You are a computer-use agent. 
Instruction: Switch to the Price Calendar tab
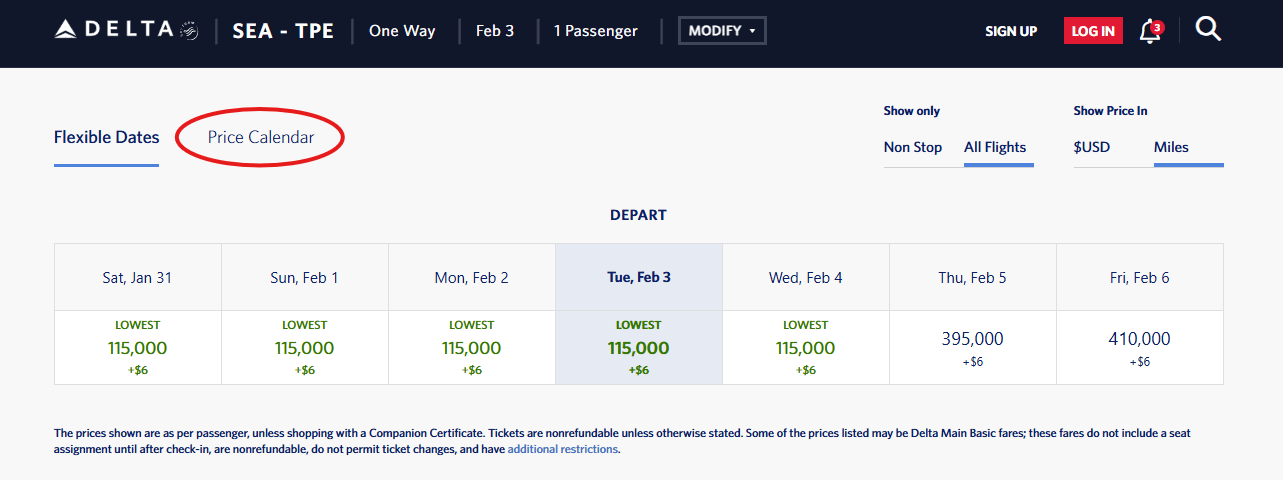(x=260, y=138)
